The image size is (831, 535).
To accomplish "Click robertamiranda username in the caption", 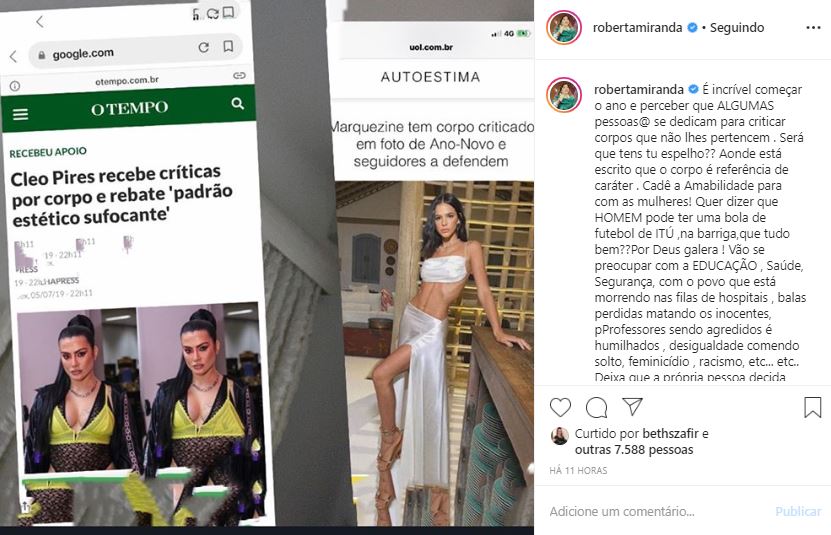I will (x=639, y=90).
